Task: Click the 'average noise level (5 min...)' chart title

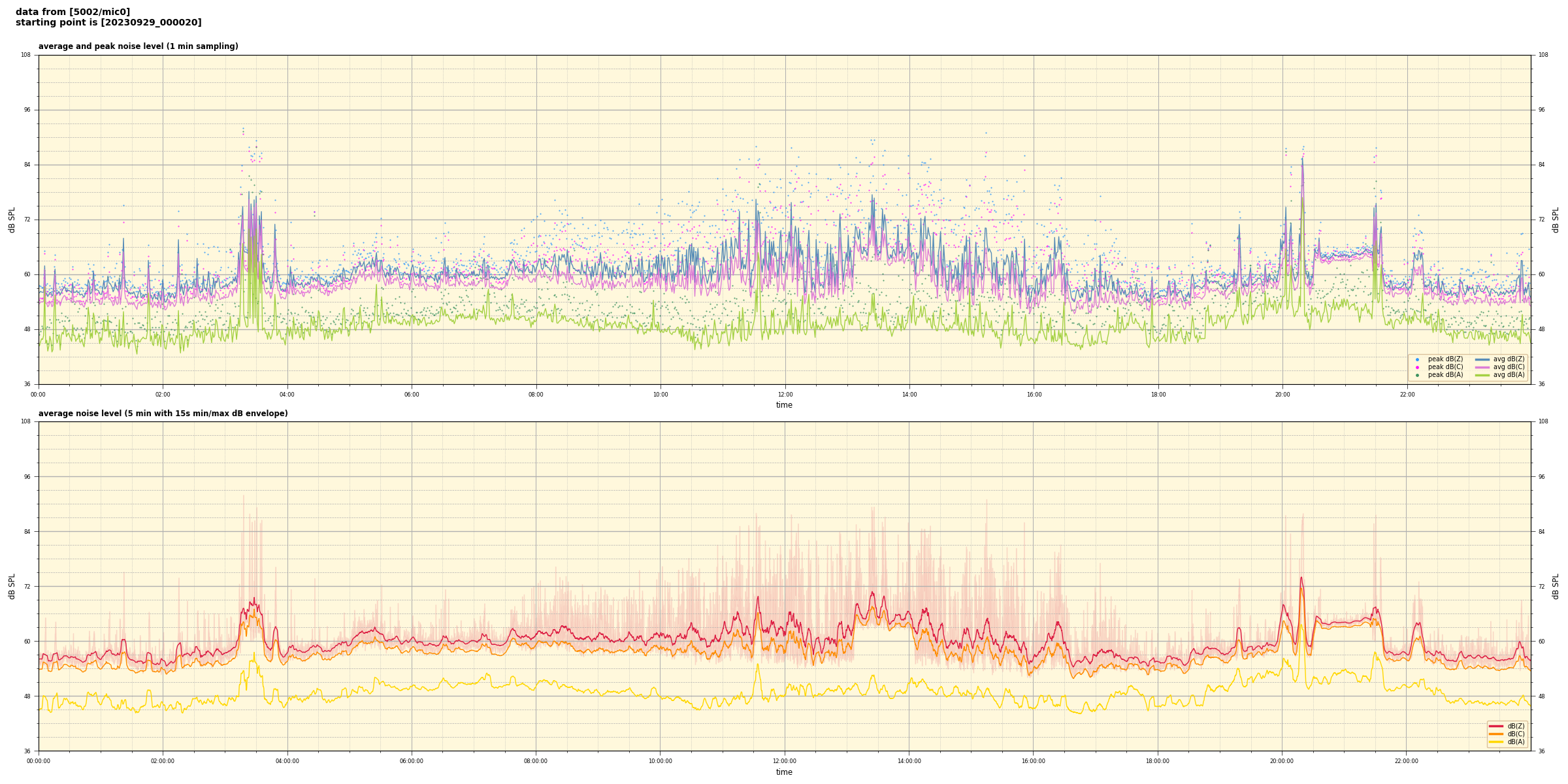Action: point(163,414)
